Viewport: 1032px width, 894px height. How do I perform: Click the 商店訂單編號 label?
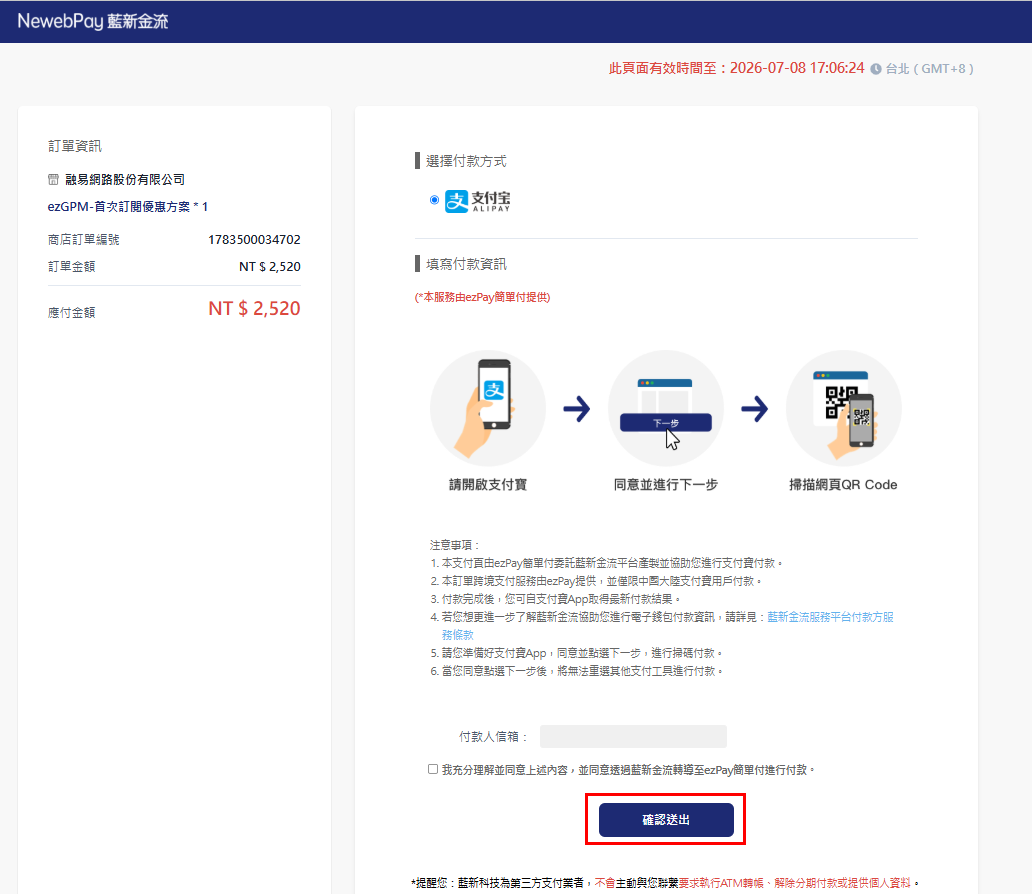(84, 240)
